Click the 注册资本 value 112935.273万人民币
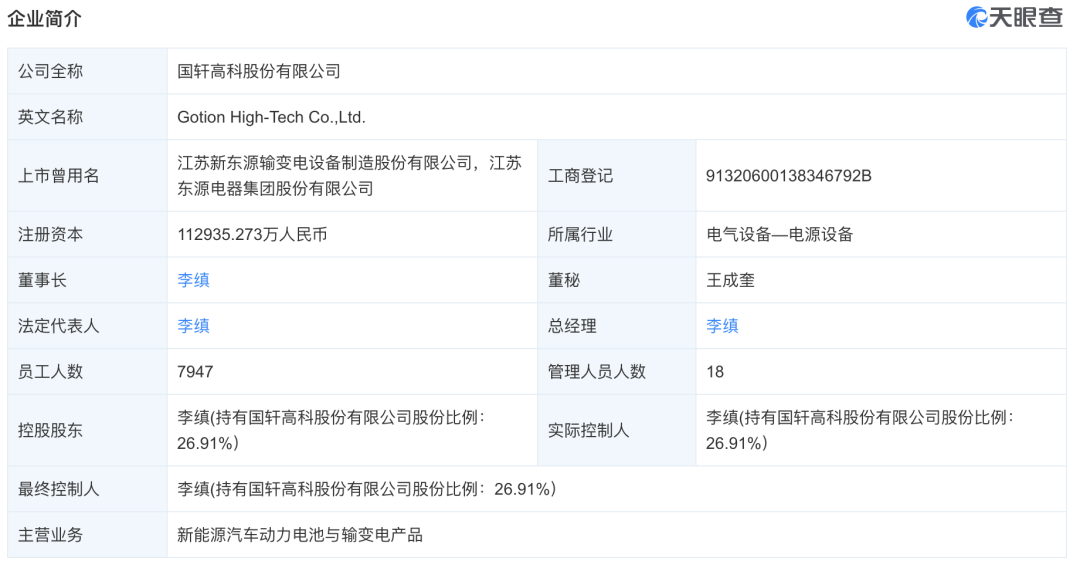 pos(252,234)
